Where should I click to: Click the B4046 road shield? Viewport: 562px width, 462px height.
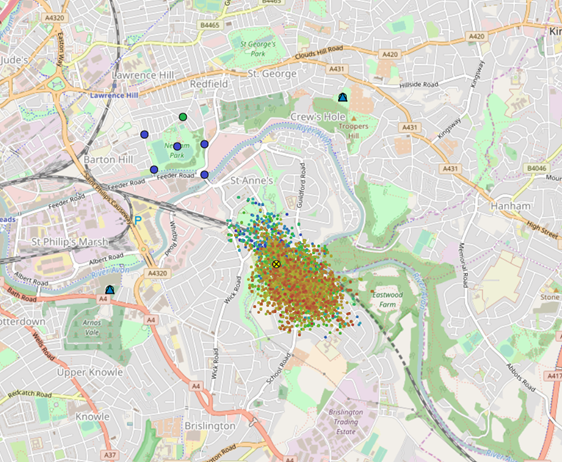[x=537, y=168]
